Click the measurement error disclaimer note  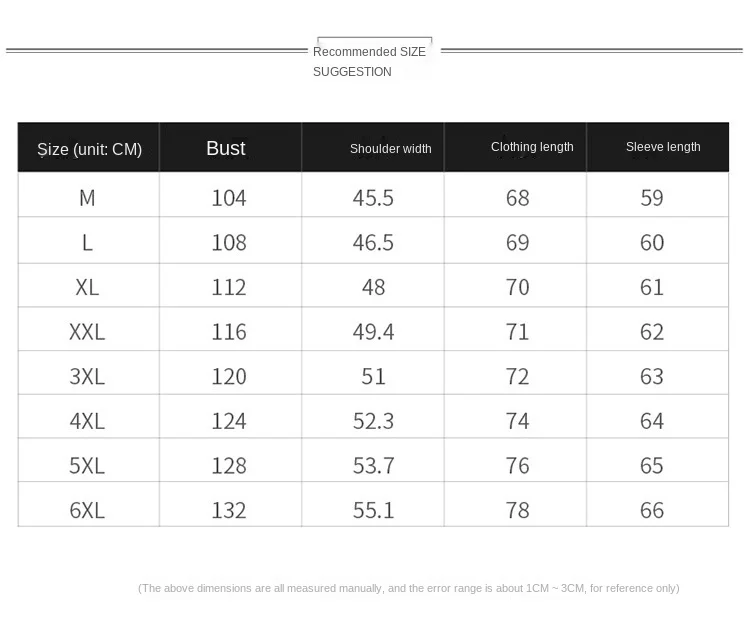(408, 588)
